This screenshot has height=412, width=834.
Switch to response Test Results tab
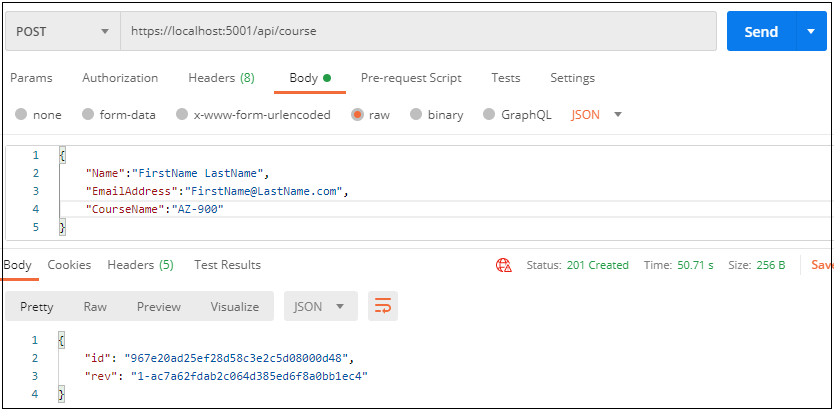[227, 265]
